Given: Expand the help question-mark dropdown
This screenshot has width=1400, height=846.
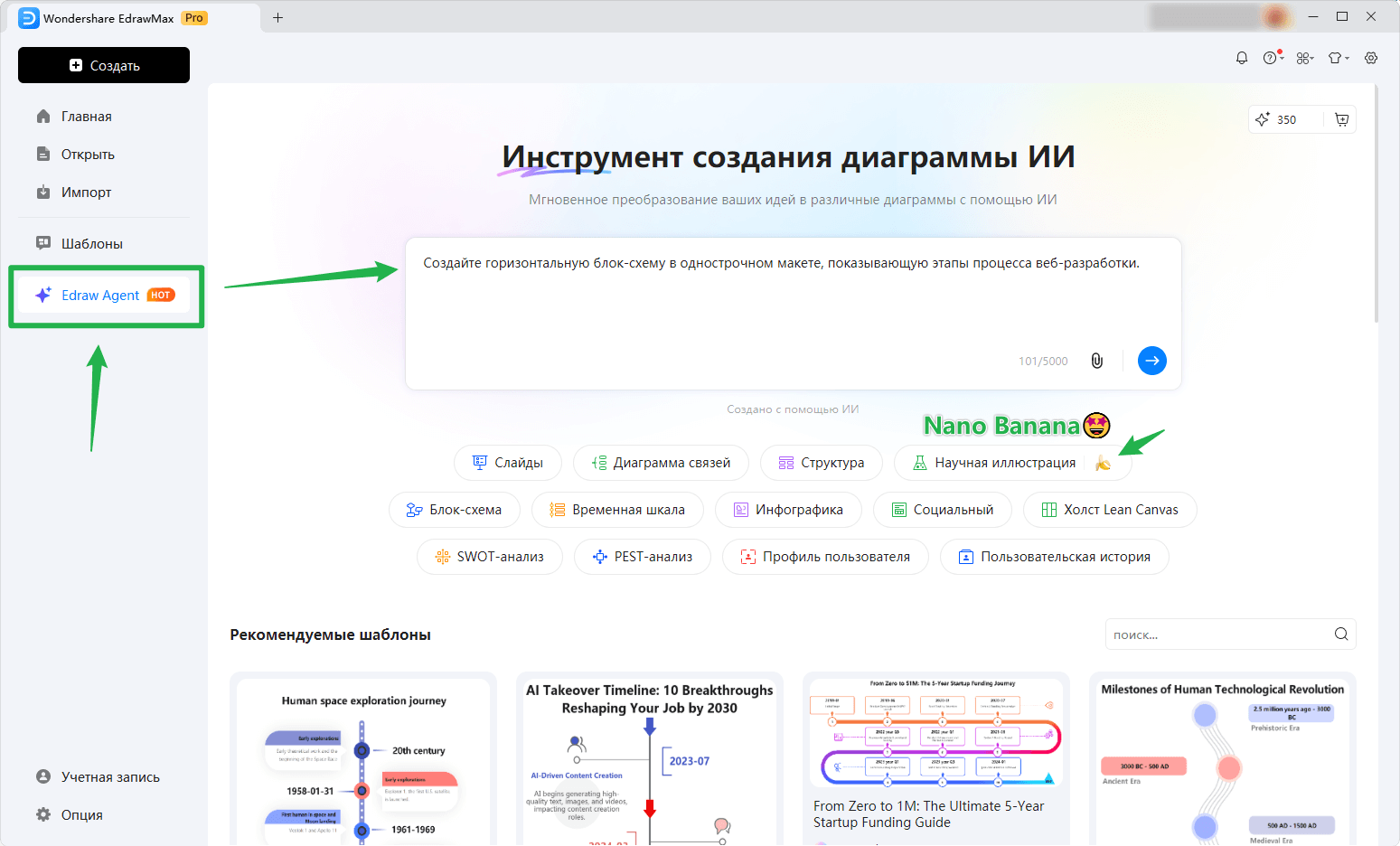Looking at the screenshot, I should (x=1272, y=57).
